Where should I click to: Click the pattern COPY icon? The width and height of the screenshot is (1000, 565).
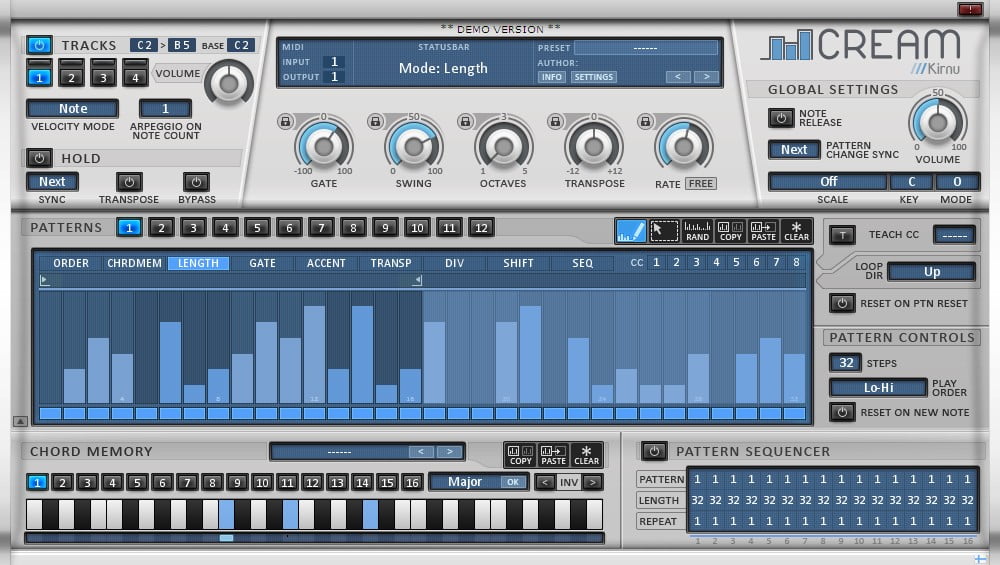click(x=730, y=231)
